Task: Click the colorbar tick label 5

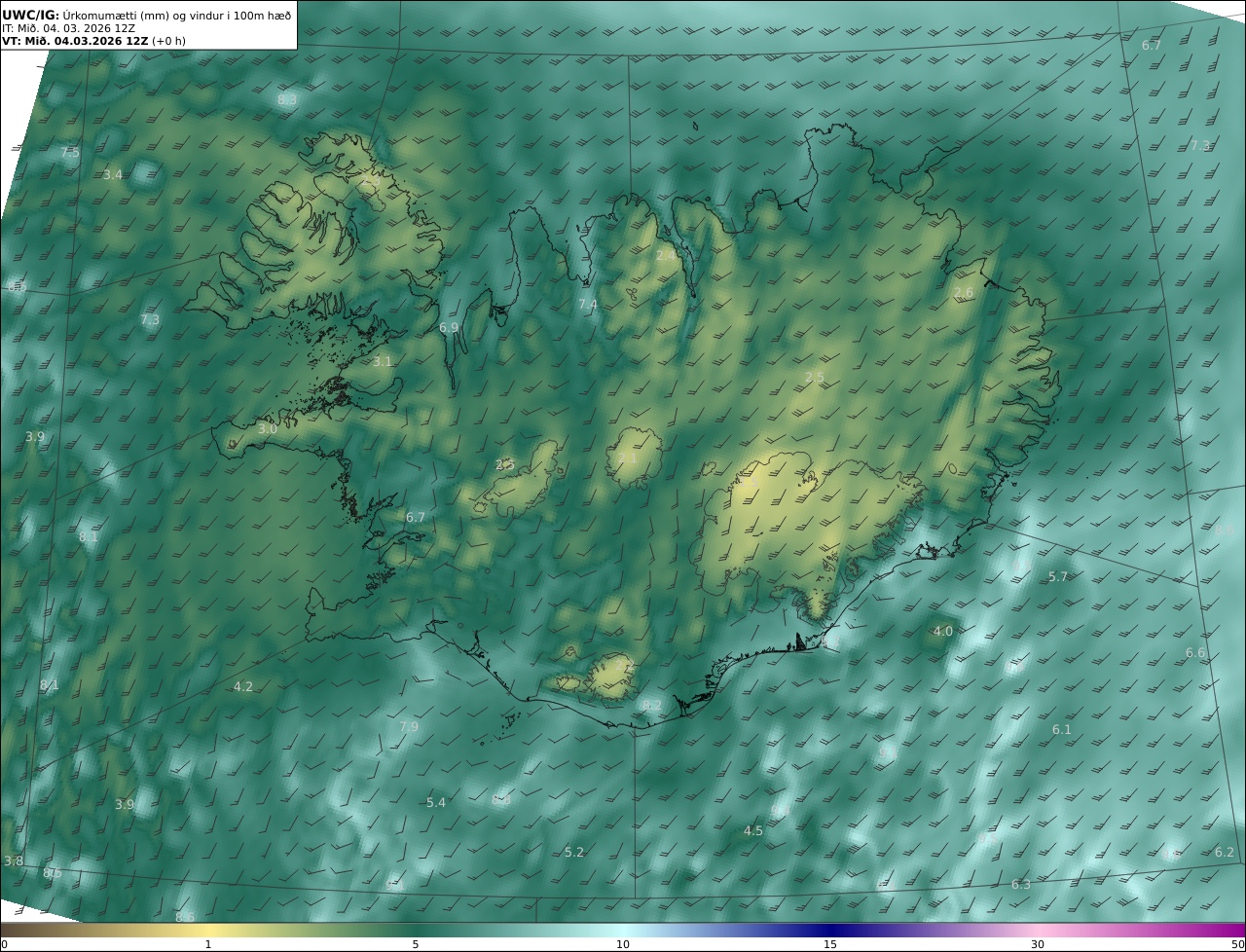Action: click(x=416, y=944)
